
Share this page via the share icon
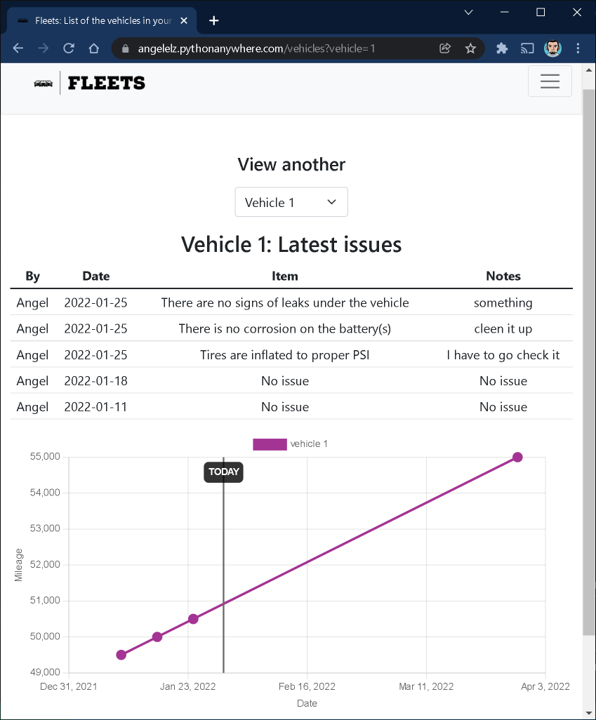445,48
